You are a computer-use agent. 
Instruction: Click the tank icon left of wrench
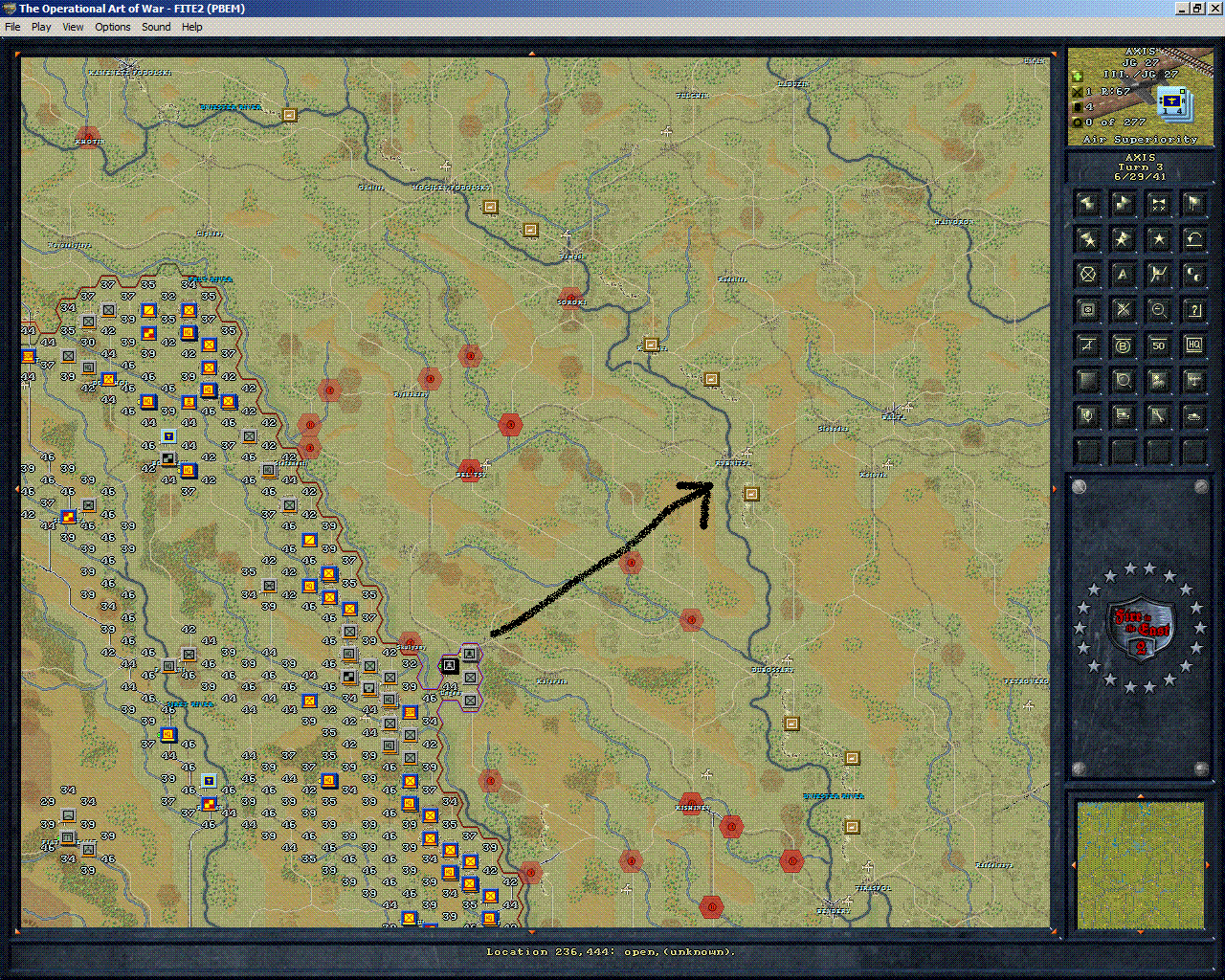(1124, 415)
